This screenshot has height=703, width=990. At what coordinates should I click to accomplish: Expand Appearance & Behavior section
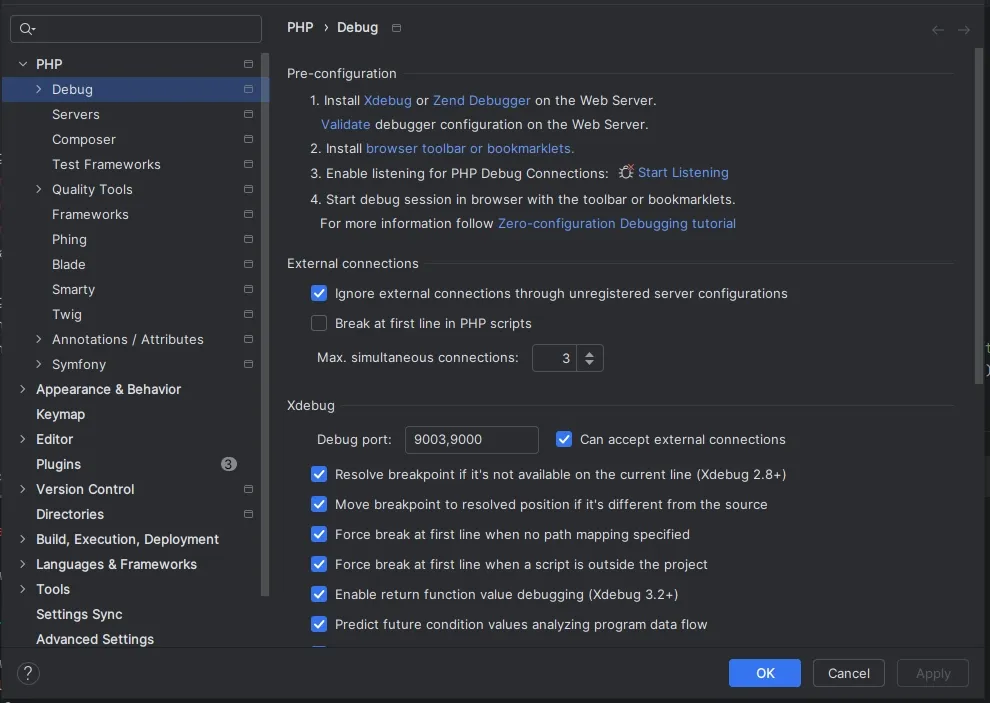[23, 389]
